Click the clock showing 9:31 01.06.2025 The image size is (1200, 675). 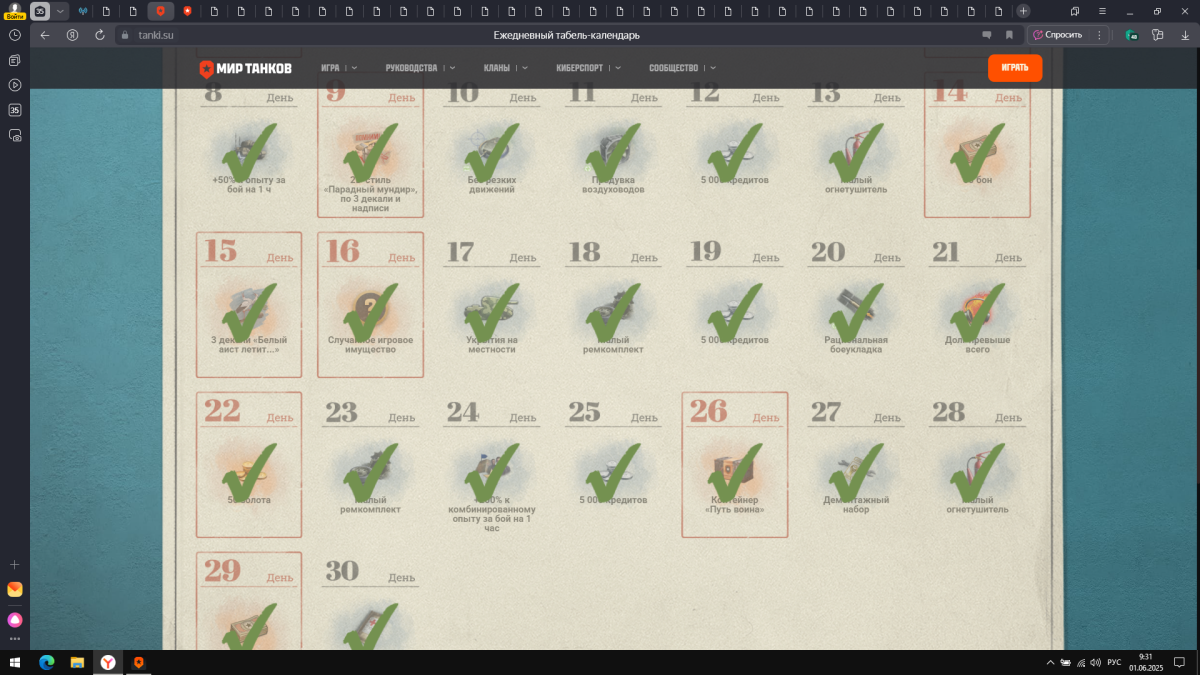pos(1145,662)
